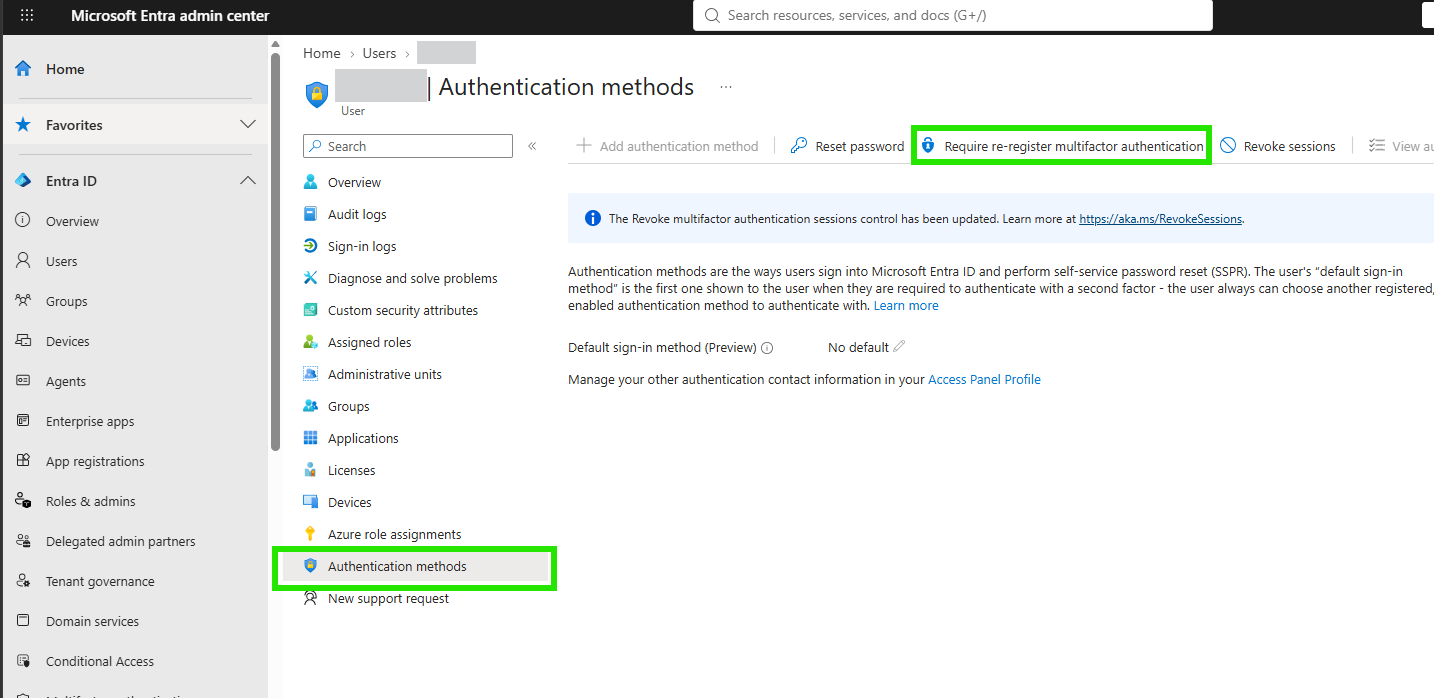Open New support request
This screenshot has height=698, width=1434.
388,598
